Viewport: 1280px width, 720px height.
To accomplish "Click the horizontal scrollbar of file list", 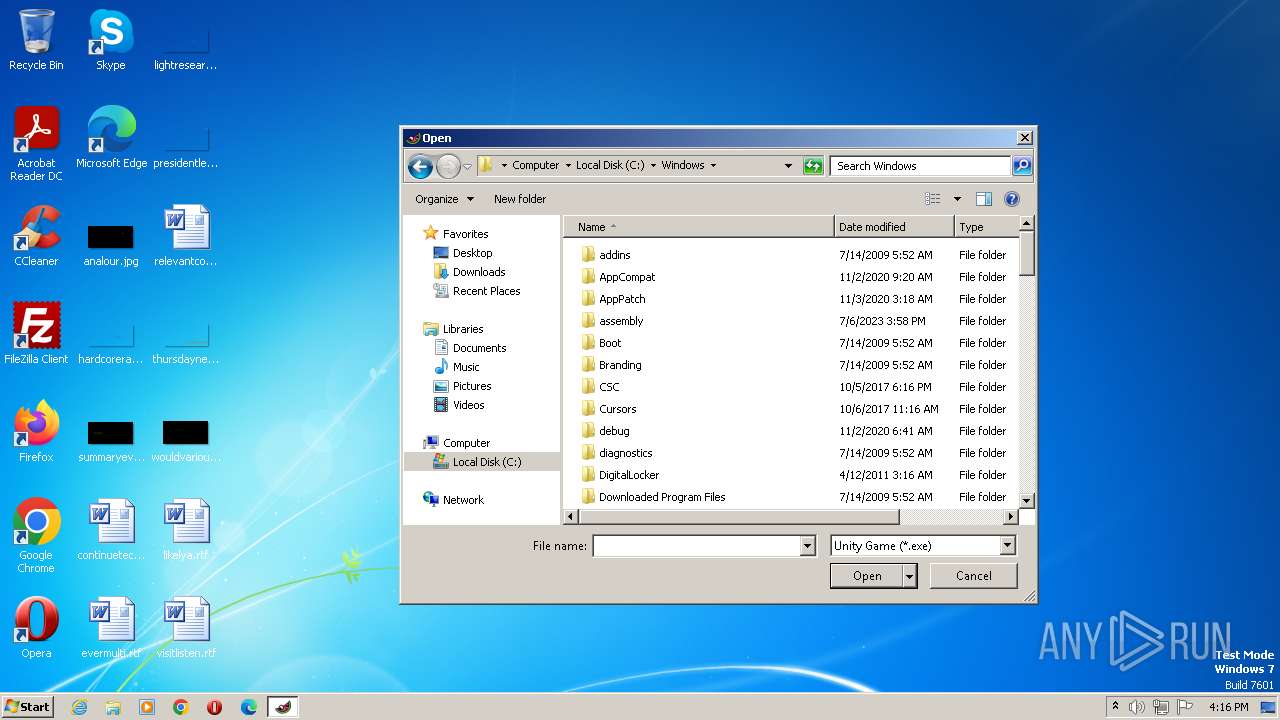I will 738,517.
